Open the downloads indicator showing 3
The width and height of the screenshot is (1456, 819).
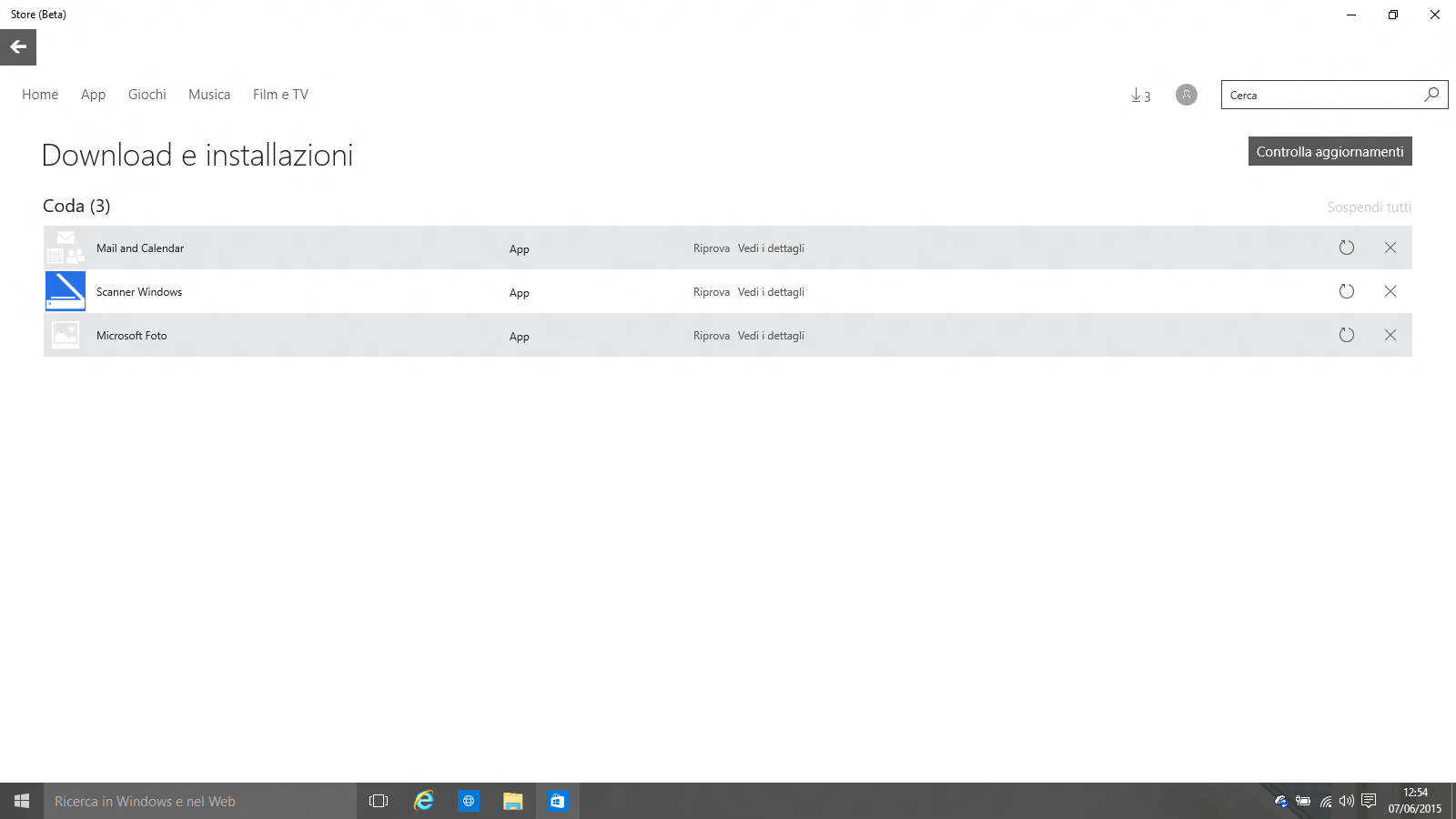coord(1140,95)
